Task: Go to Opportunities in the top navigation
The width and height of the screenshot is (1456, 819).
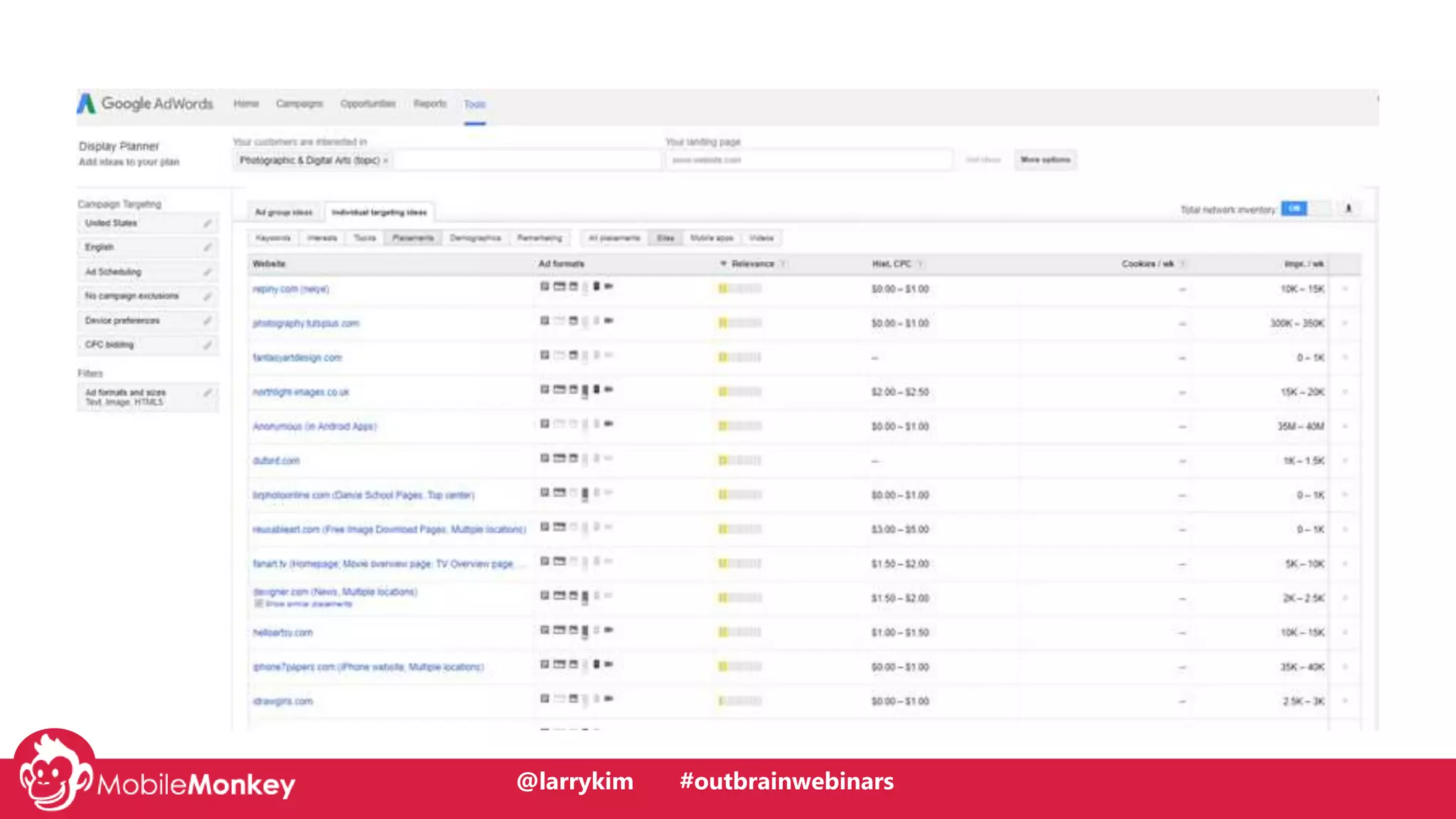Action: (x=368, y=104)
